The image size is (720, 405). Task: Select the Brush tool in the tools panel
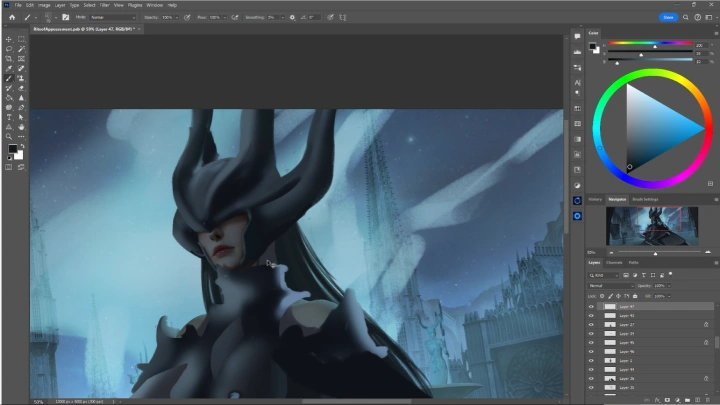[x=9, y=79]
